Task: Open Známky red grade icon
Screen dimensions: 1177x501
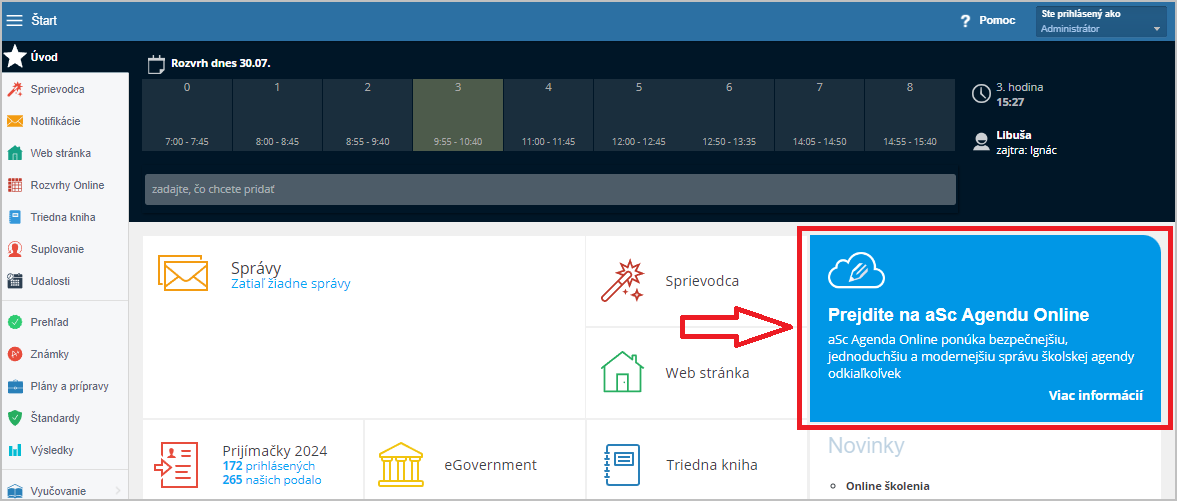Action: coord(14,354)
